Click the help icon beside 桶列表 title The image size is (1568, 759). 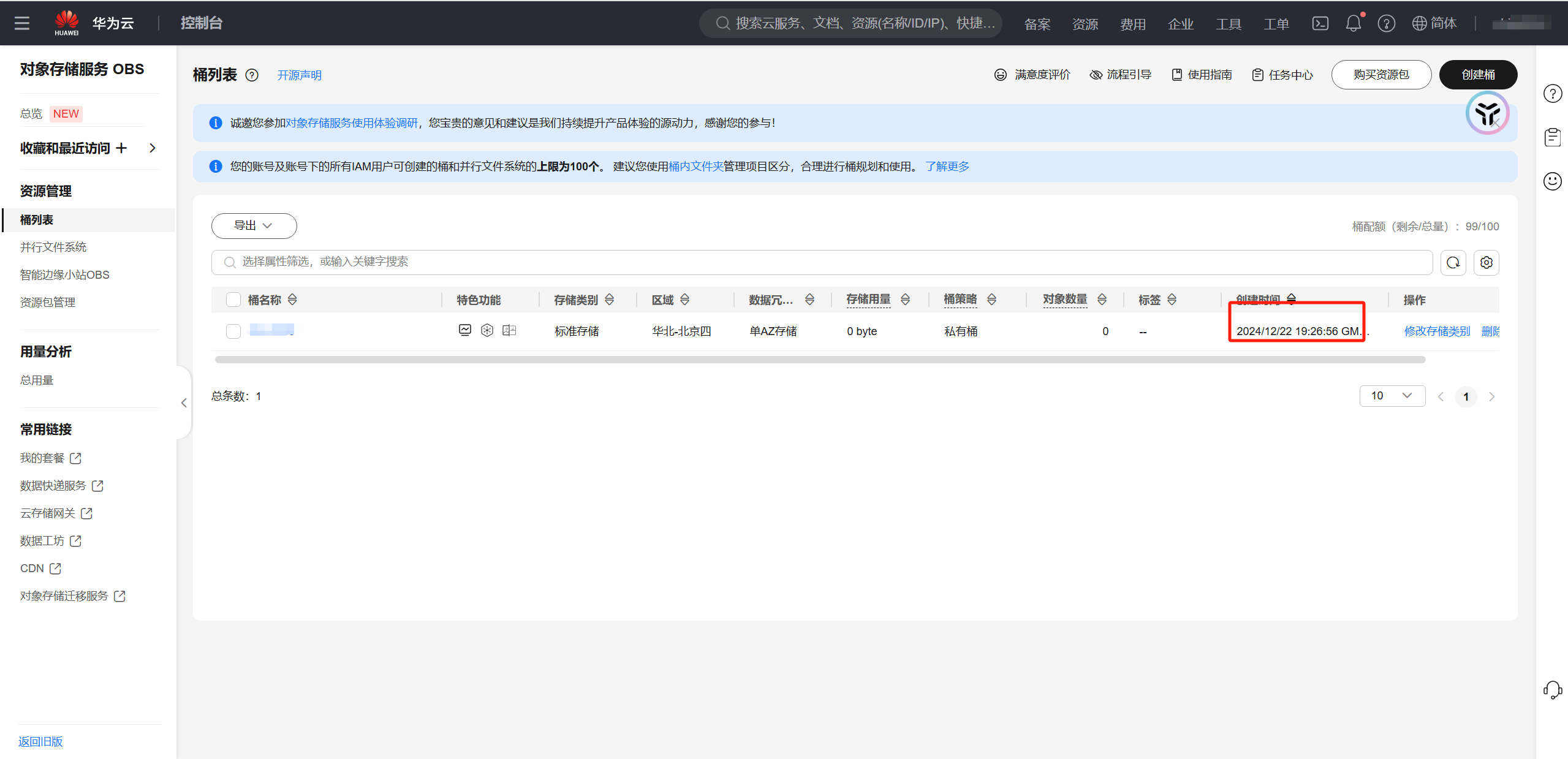pyautogui.click(x=252, y=75)
